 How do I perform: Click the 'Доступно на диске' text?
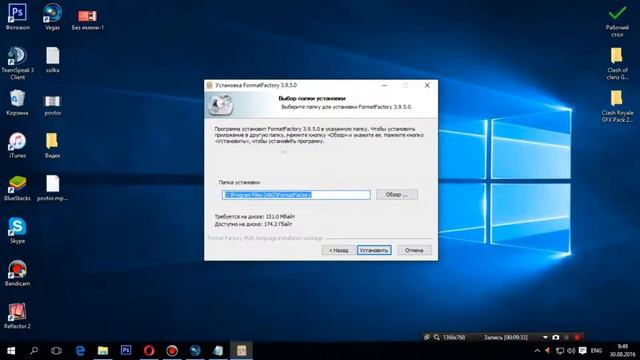coord(253,224)
